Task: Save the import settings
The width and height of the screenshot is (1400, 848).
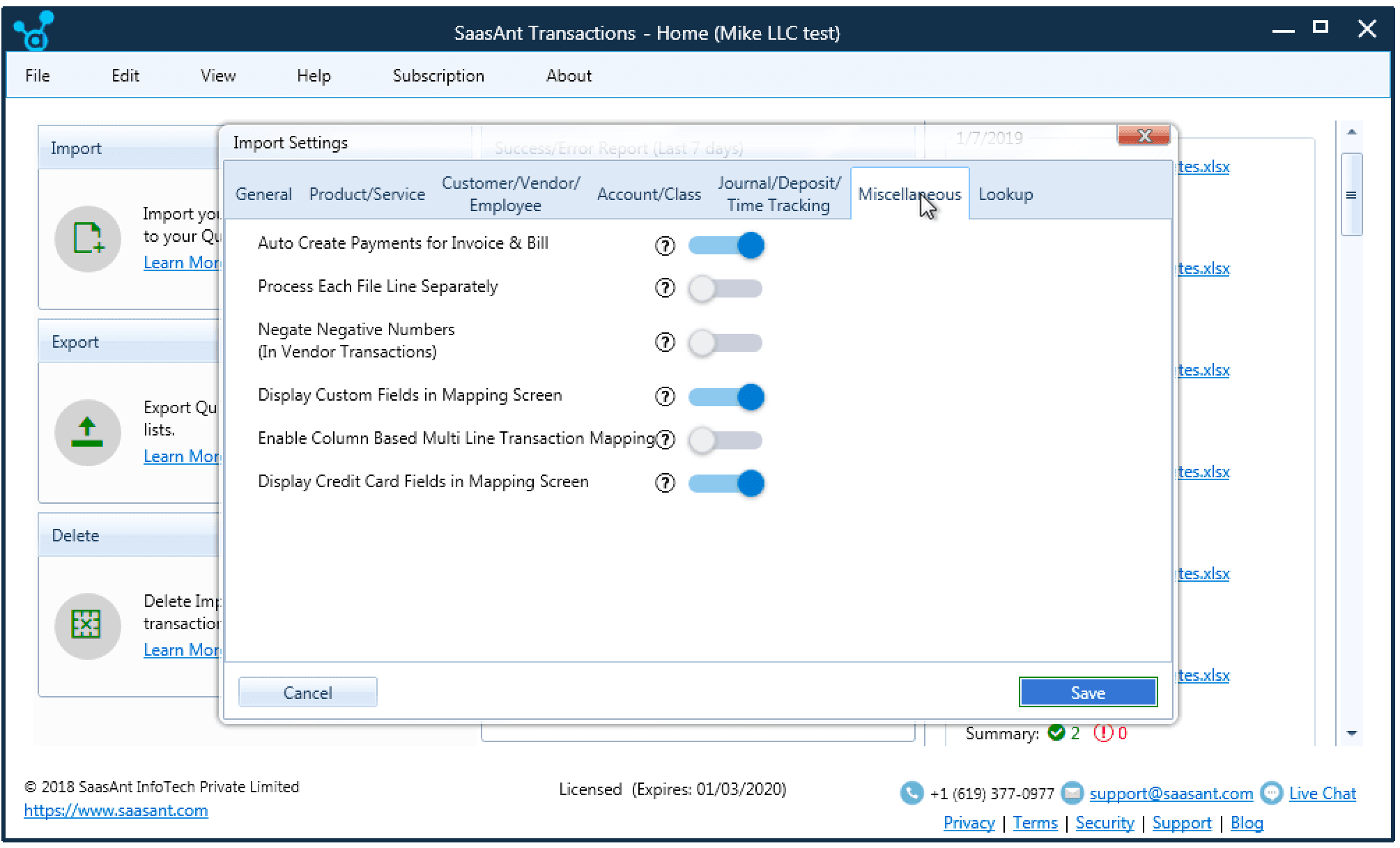Action: pyautogui.click(x=1088, y=693)
